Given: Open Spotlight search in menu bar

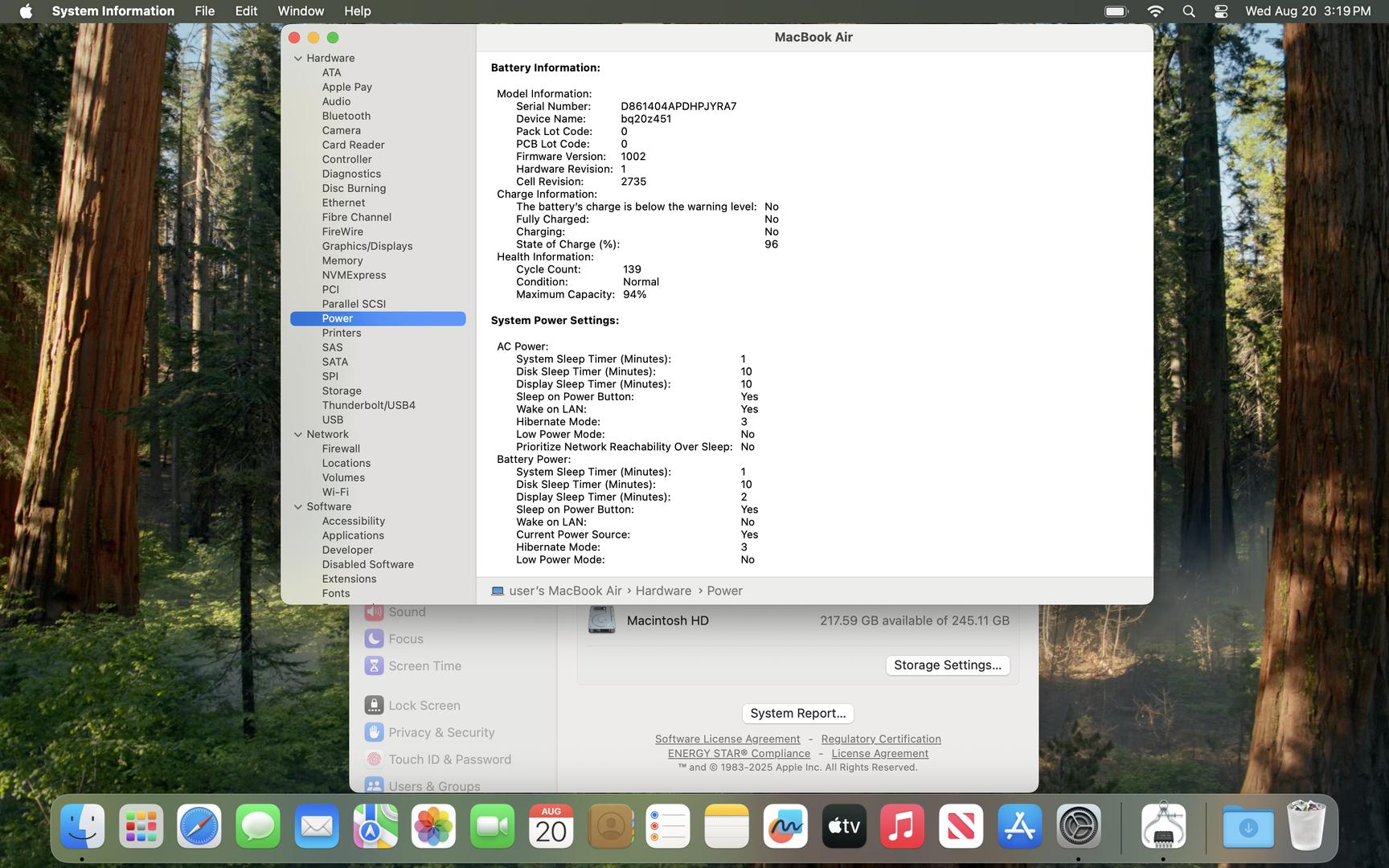Looking at the screenshot, I should pos(1189,11).
